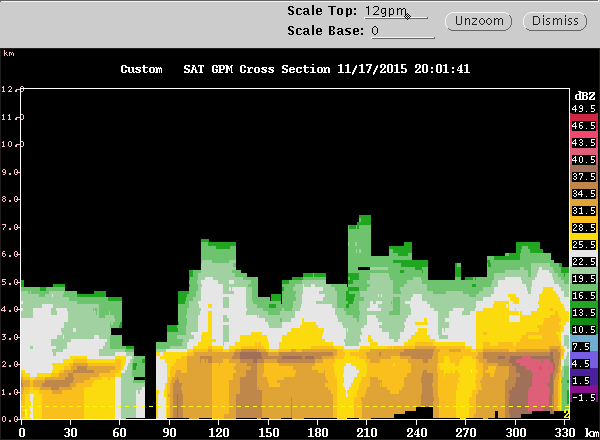Click the cross section title text

click(295, 69)
